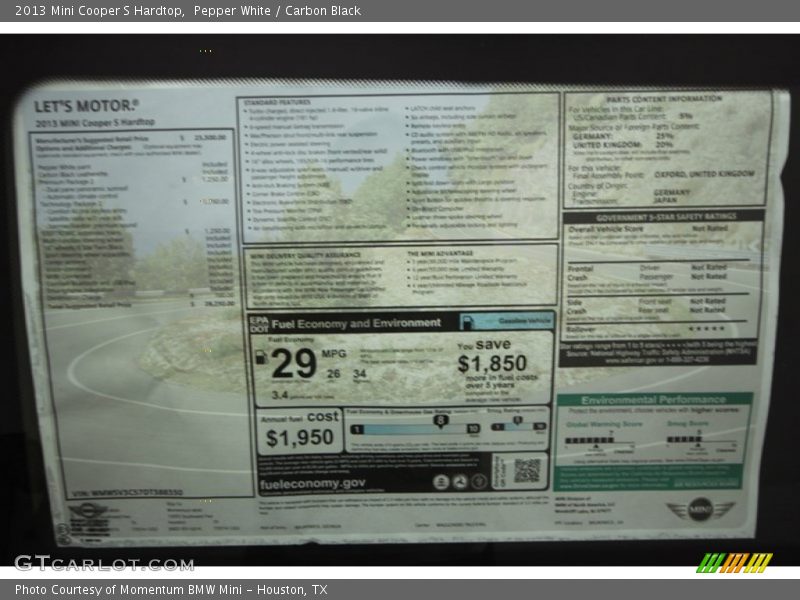Viewport: 800px width, 600px height.
Task: Click the page title '2013 Mini Cooper S Hardtop, Pepper White / Carbon Black'
Action: 188,11
